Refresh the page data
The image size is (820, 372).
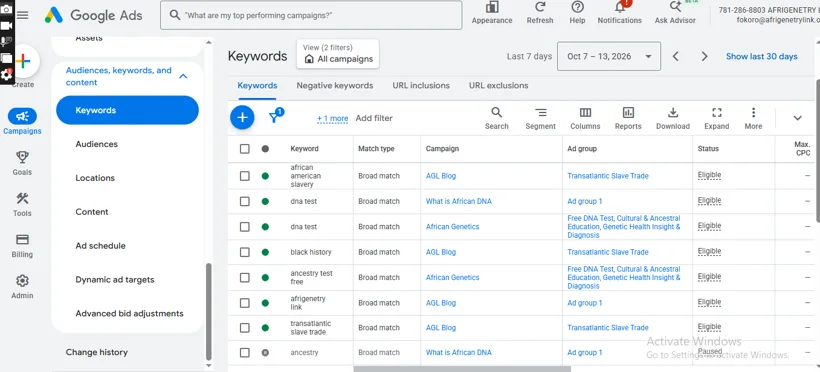(540, 14)
